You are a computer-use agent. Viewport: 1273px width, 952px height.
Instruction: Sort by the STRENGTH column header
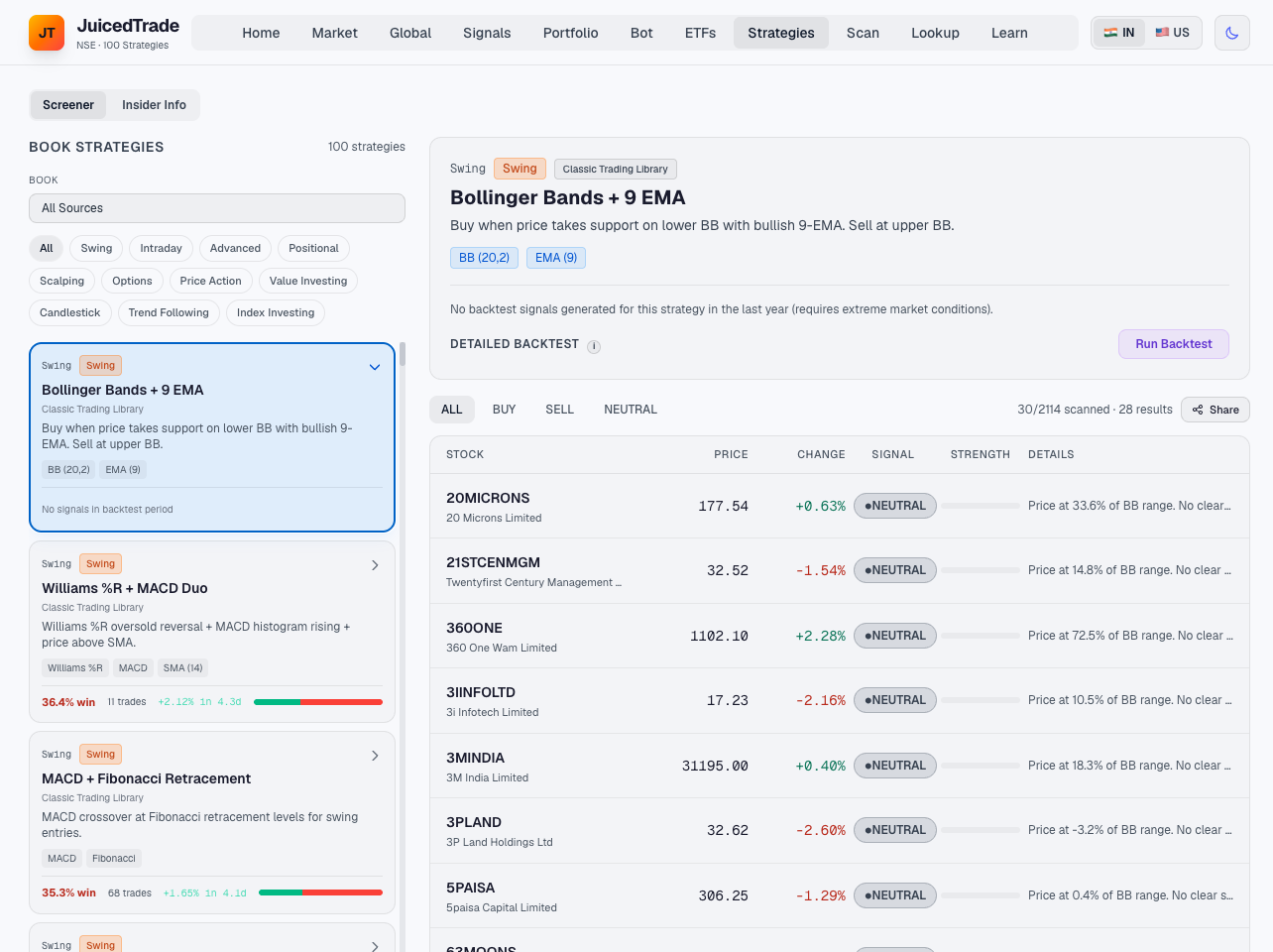[x=981, y=454]
